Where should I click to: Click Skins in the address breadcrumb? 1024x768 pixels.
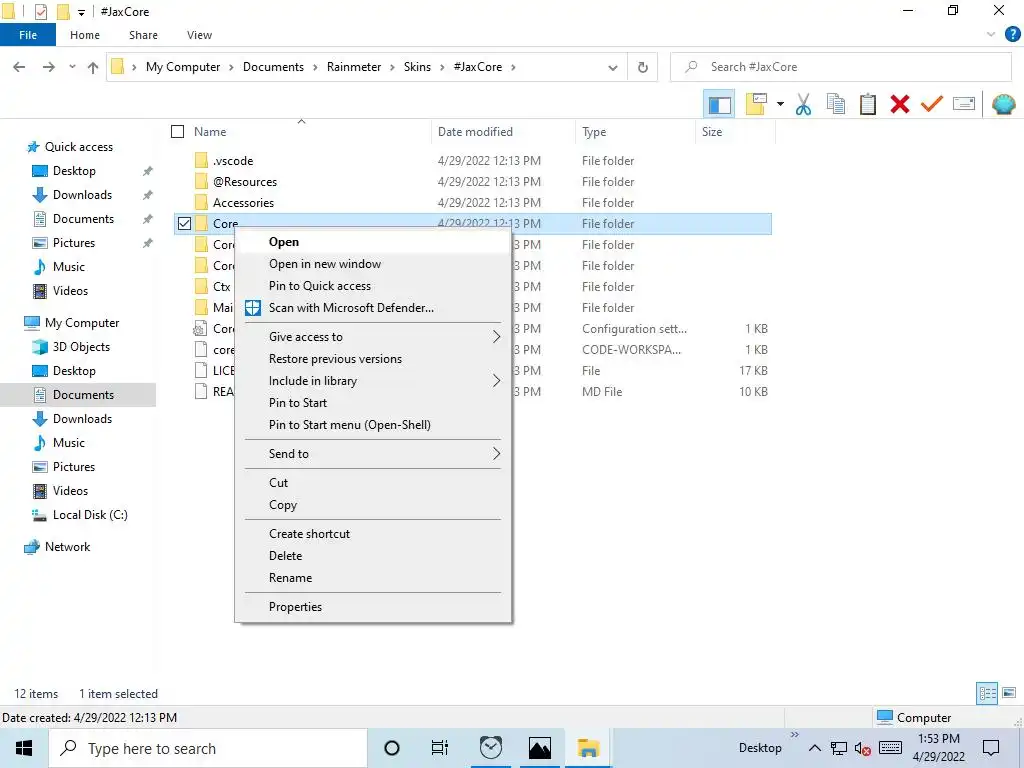coord(417,67)
